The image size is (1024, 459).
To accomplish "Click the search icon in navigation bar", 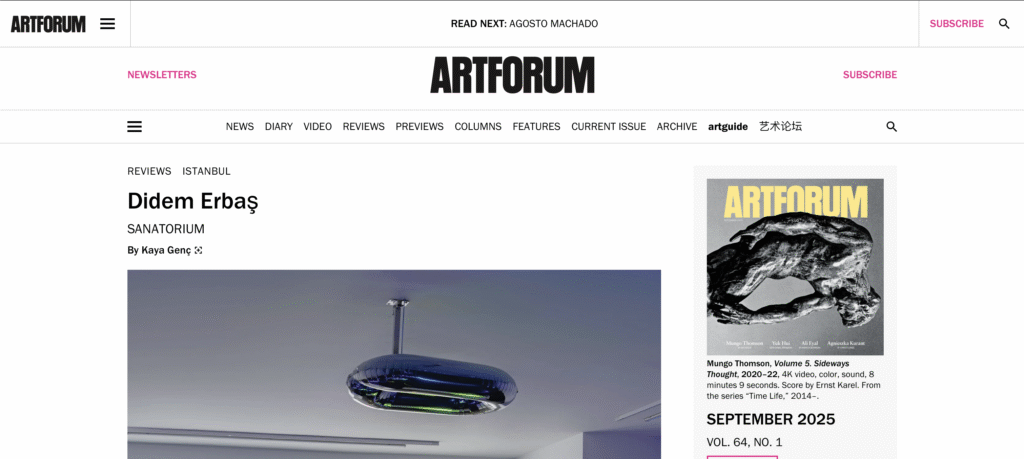I will coord(891,127).
